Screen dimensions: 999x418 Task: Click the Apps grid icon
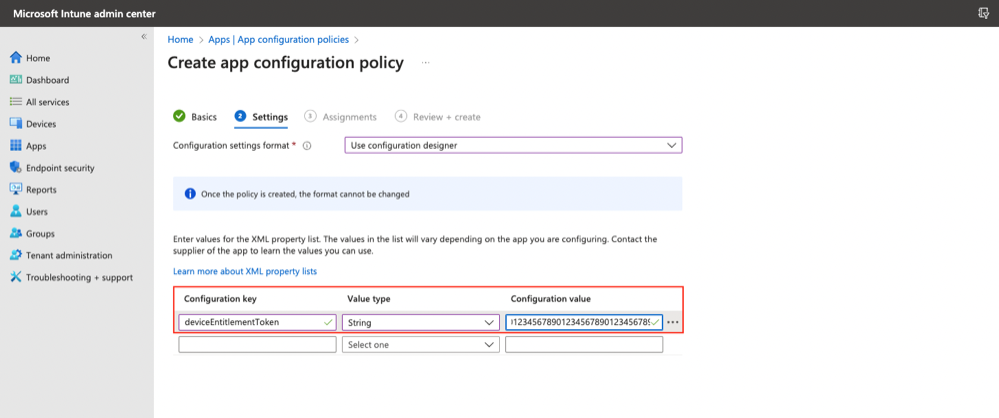tap(16, 146)
